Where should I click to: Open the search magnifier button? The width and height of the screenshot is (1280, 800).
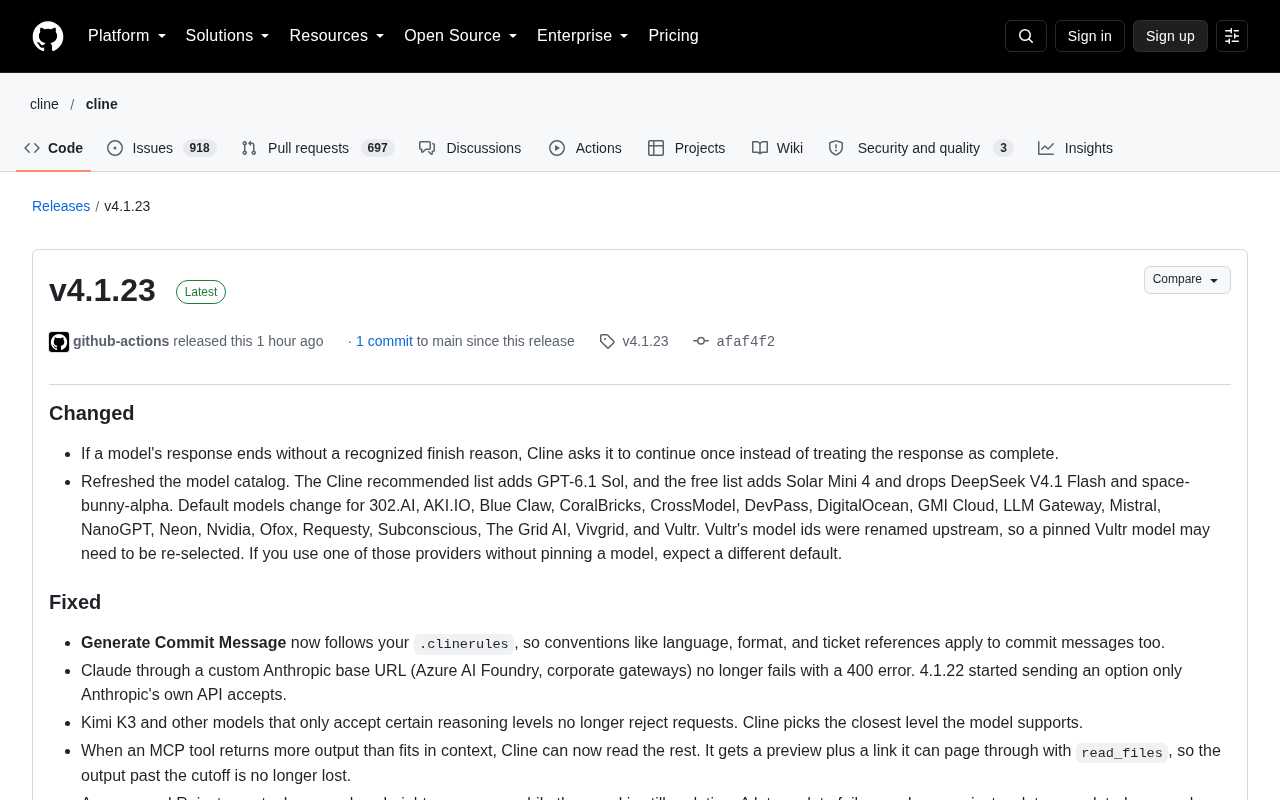[x=1026, y=36]
